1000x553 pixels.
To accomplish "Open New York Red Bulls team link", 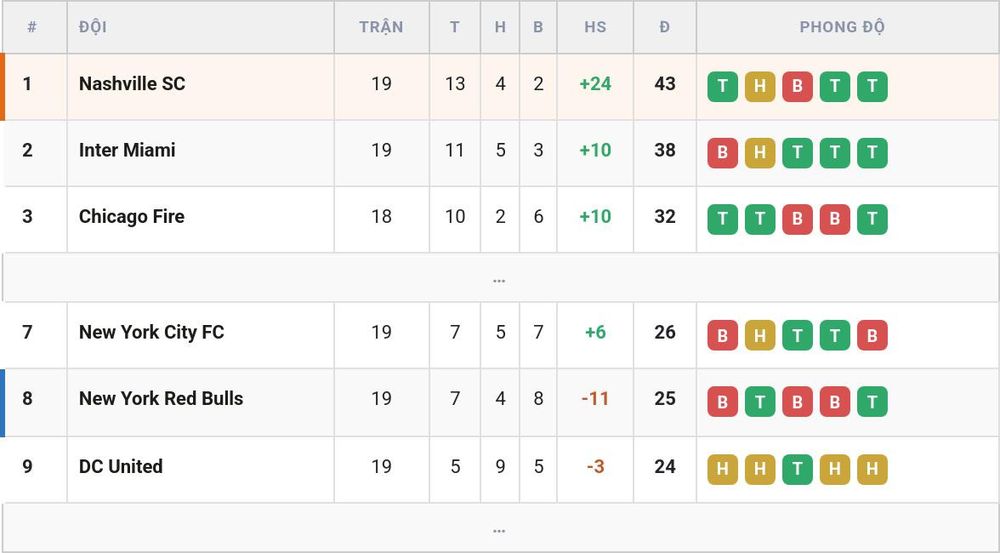I will click(x=161, y=399).
